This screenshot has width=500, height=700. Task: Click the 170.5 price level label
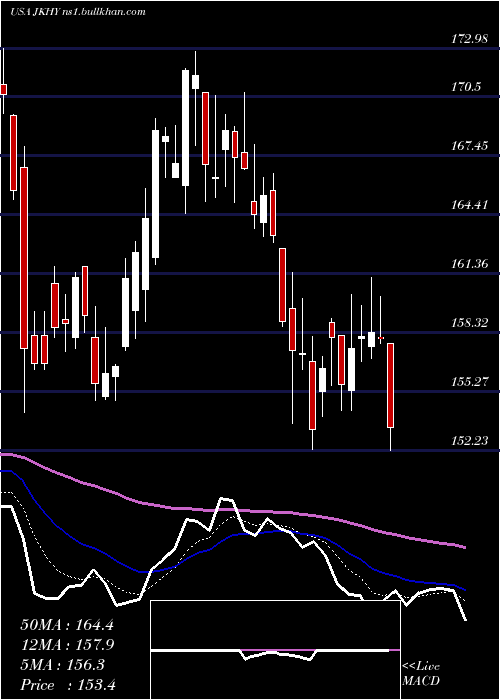pos(466,87)
